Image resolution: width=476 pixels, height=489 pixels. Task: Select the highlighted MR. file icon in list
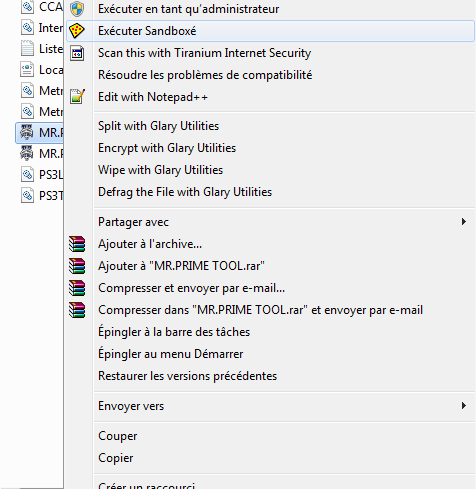[x=27, y=132]
